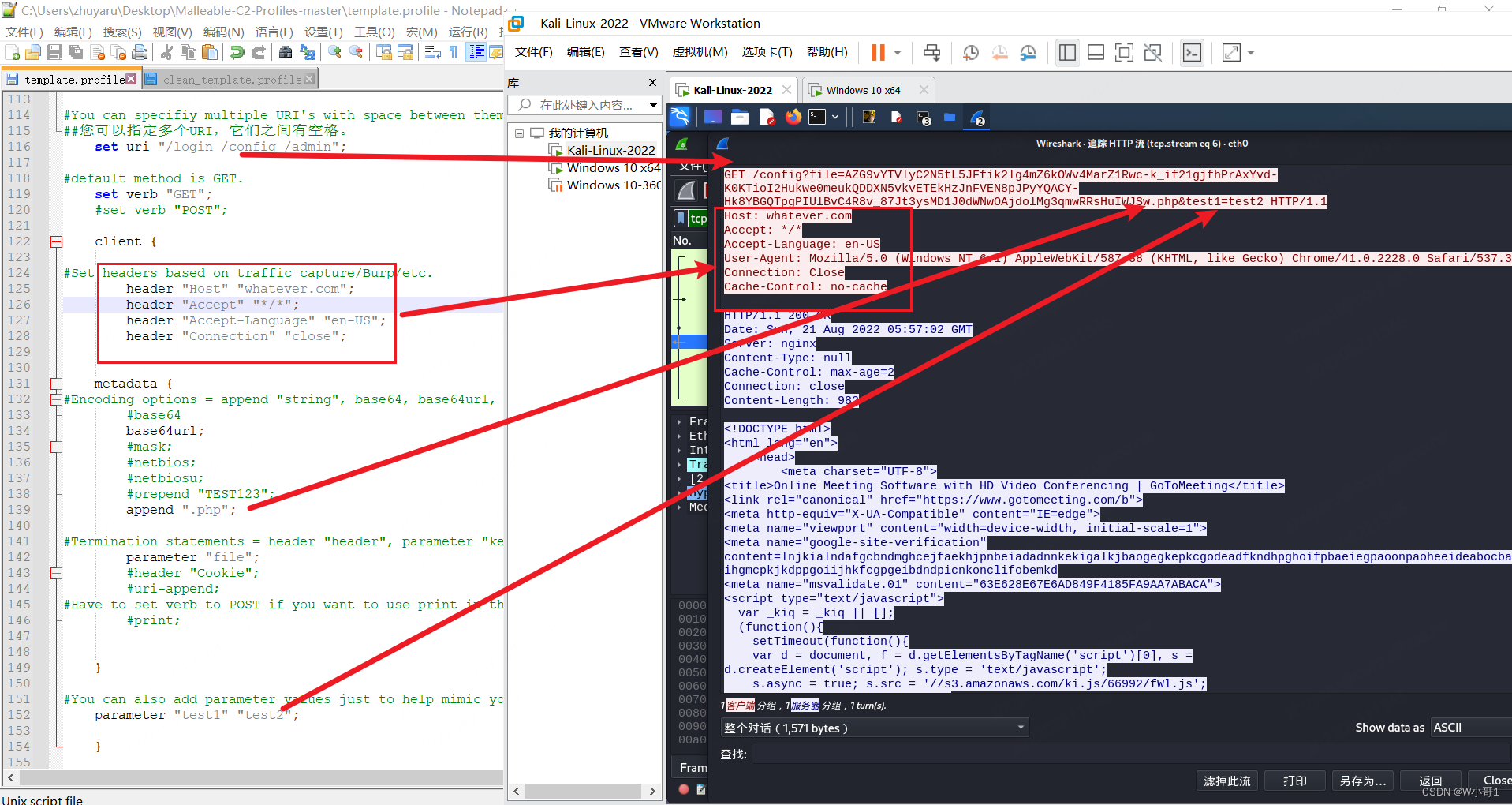
Task: Enter VMware full screen mode
Action: click(x=1124, y=52)
